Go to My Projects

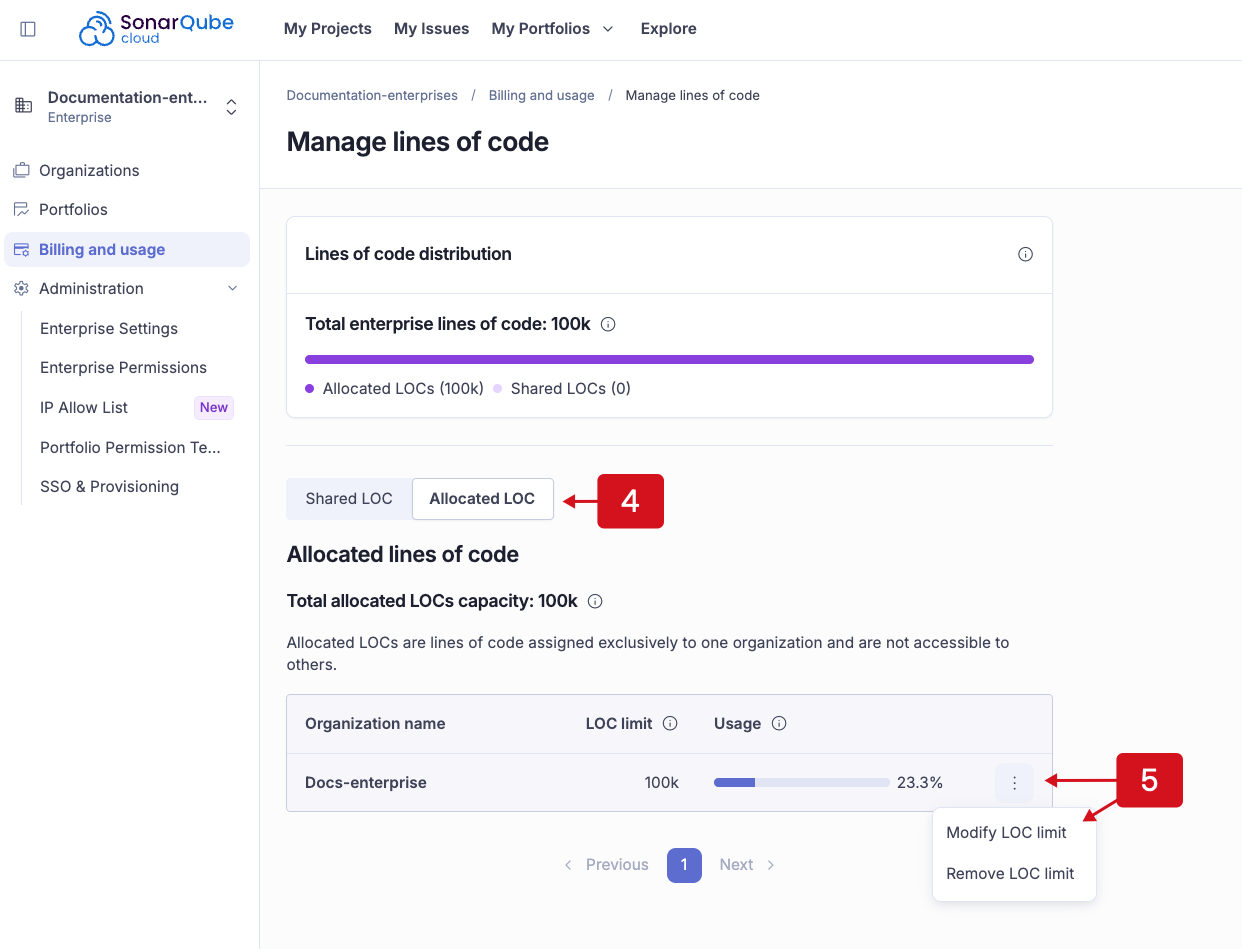[328, 29]
